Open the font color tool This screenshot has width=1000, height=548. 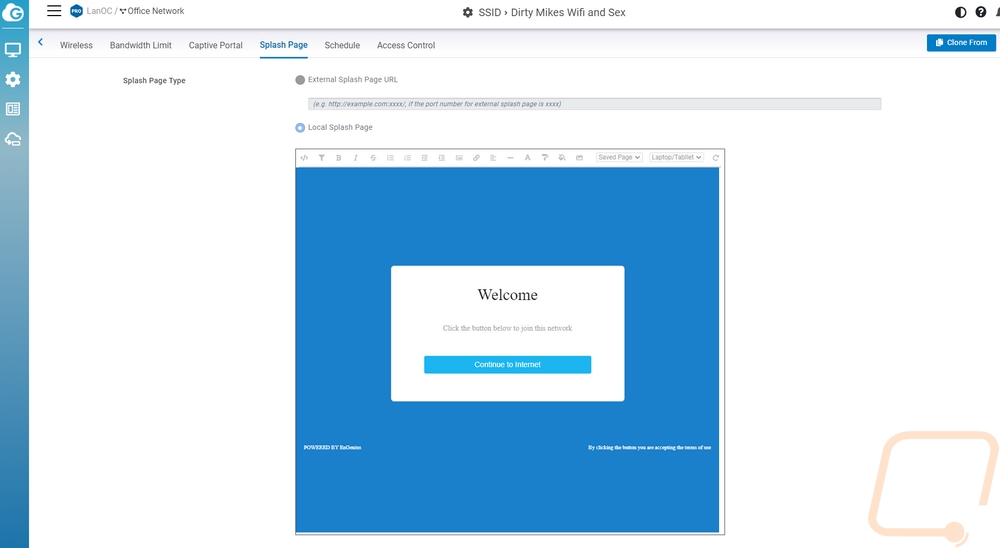click(527, 158)
